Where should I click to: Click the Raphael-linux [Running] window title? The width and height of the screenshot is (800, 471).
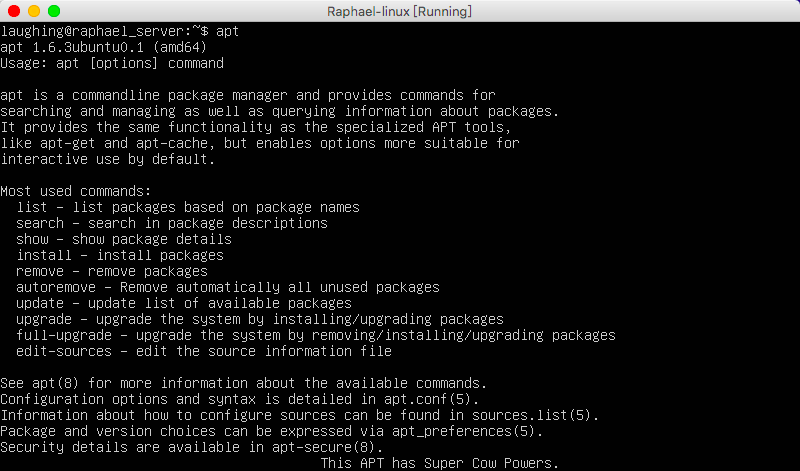pos(399,11)
